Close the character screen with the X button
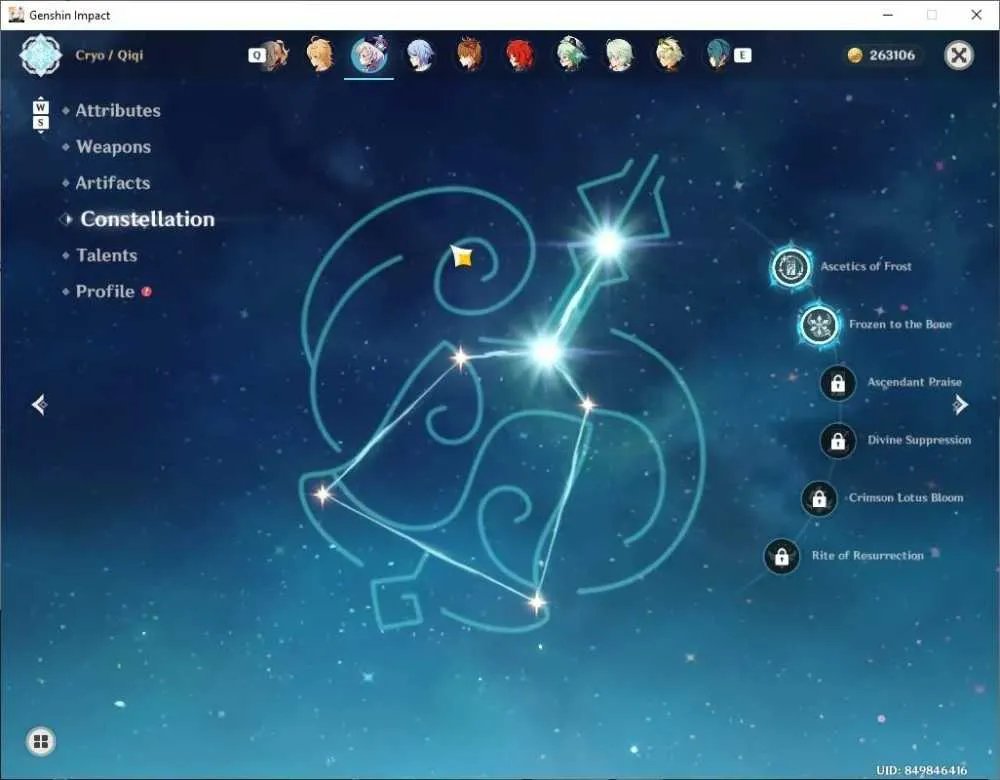The height and width of the screenshot is (780, 1000). tap(959, 55)
